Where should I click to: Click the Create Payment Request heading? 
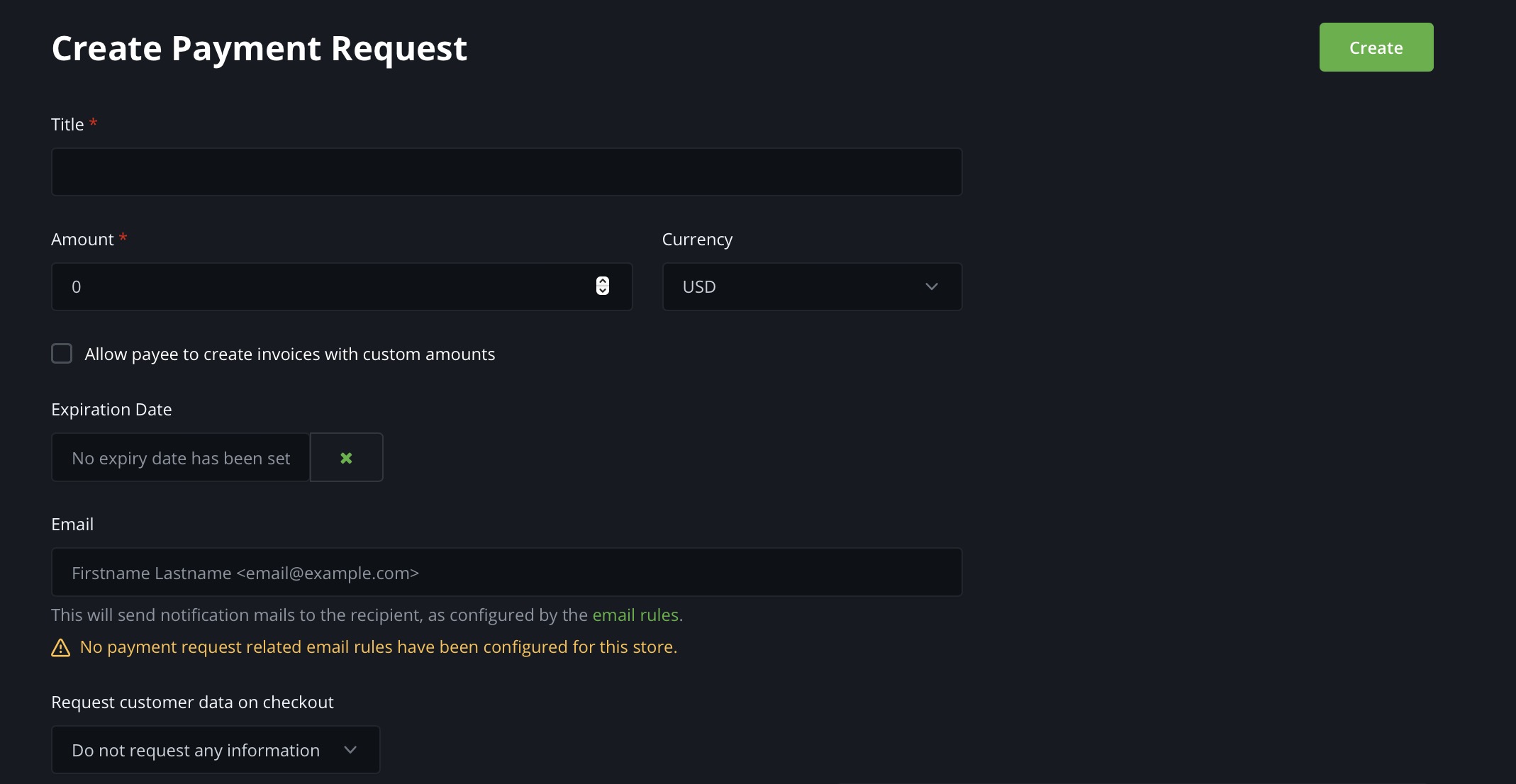click(x=259, y=47)
